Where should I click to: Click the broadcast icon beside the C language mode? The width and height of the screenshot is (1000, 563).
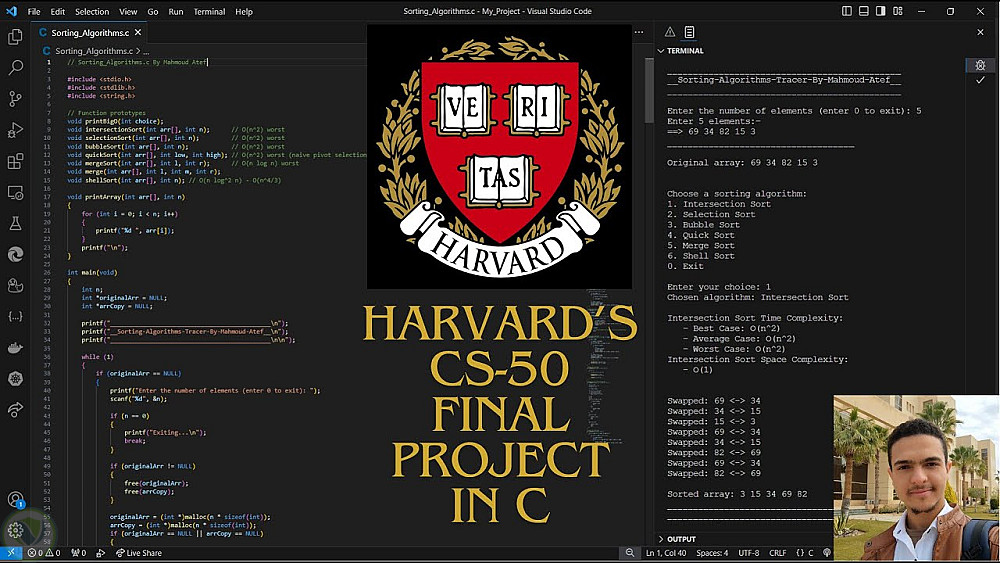click(x=827, y=553)
